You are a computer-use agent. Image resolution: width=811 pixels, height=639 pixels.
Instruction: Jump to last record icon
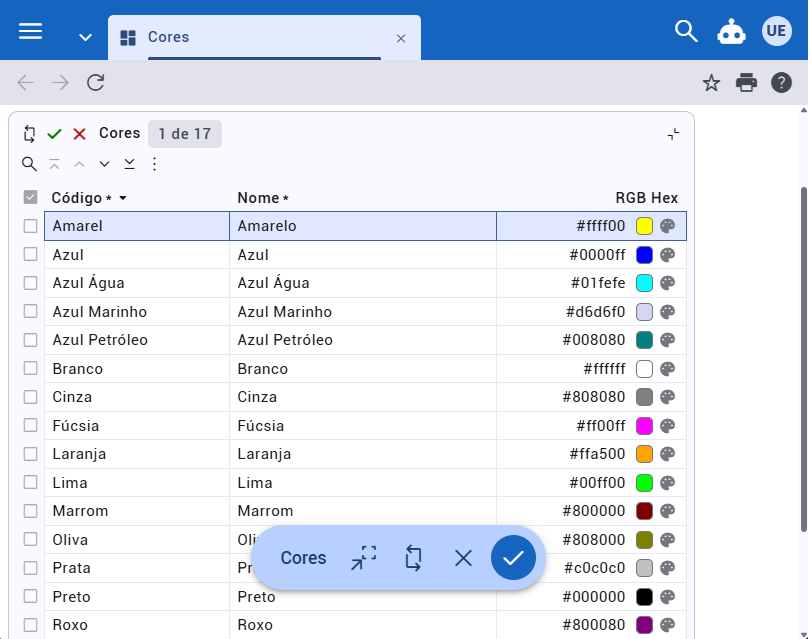(x=129, y=164)
